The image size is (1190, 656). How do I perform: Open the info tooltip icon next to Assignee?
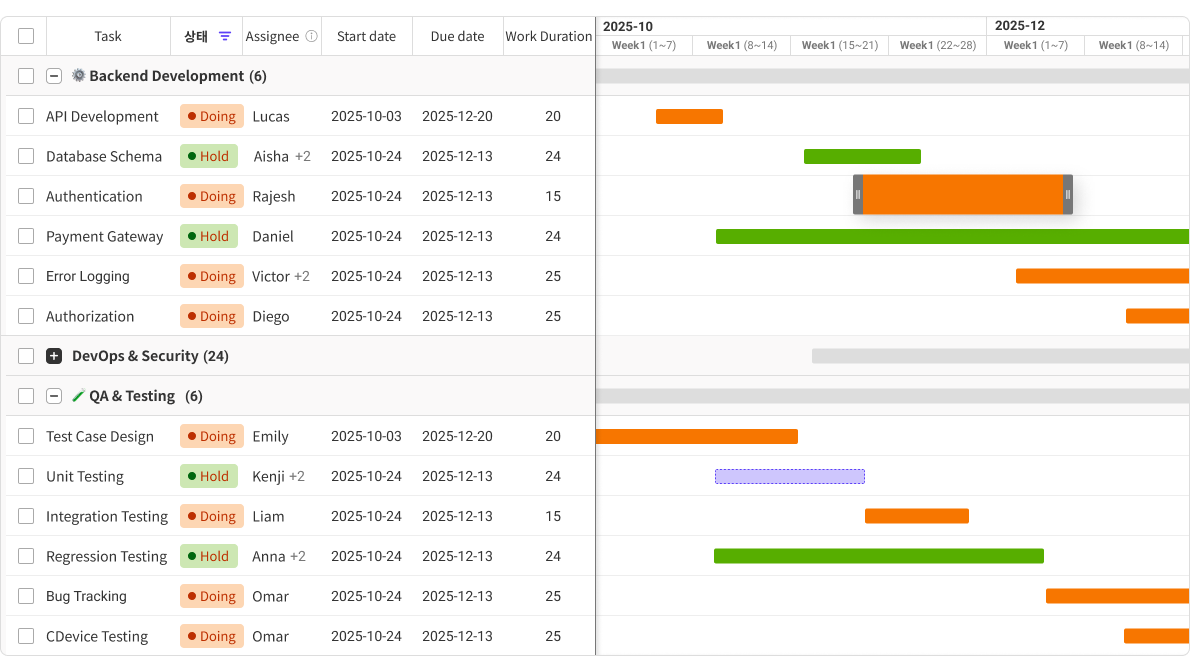pyautogui.click(x=310, y=34)
